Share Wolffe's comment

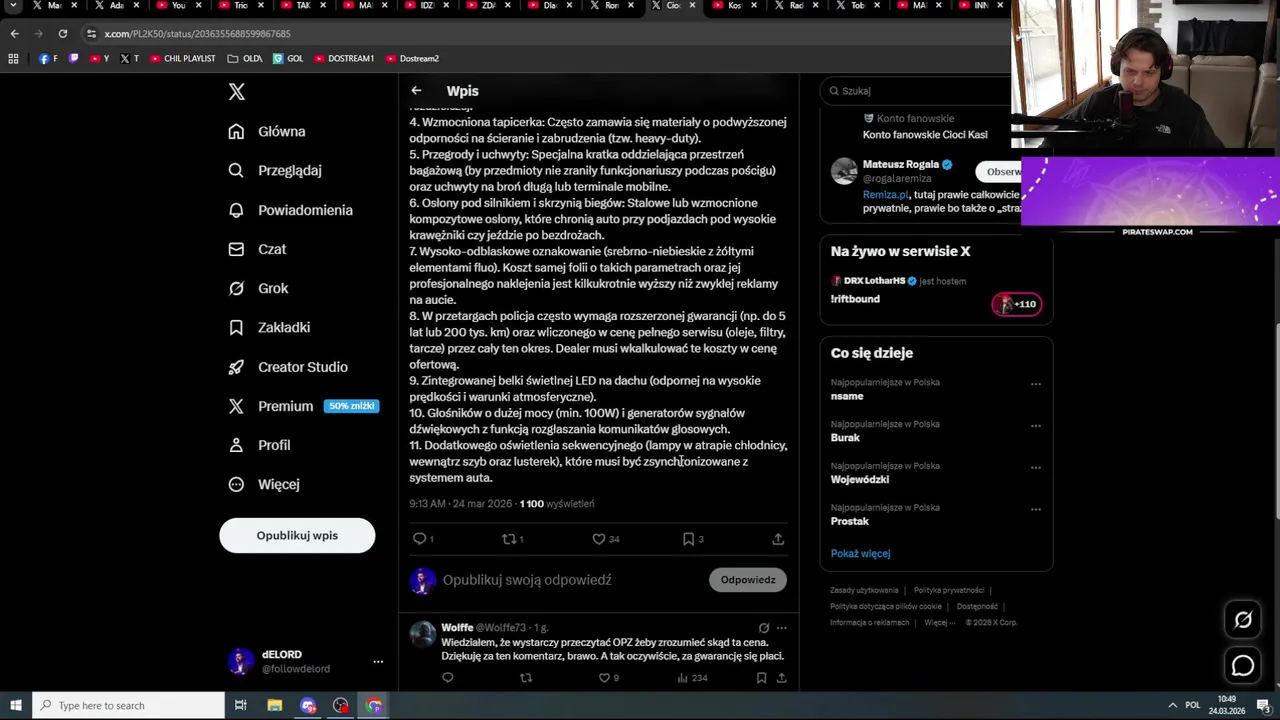tap(782, 678)
